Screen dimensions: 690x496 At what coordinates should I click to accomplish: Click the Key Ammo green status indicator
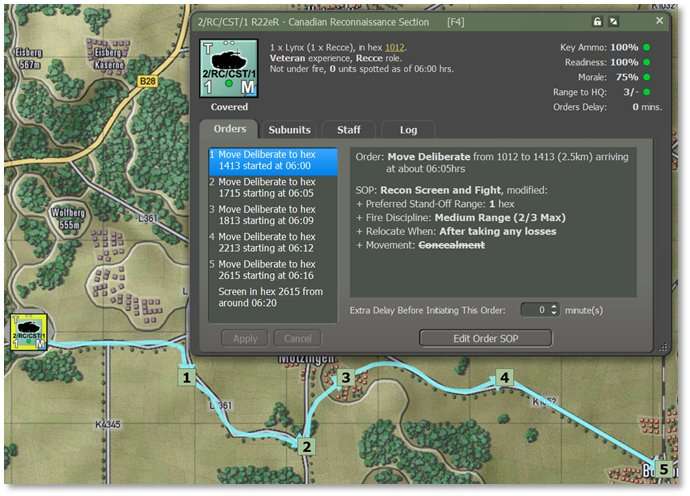pyautogui.click(x=647, y=48)
